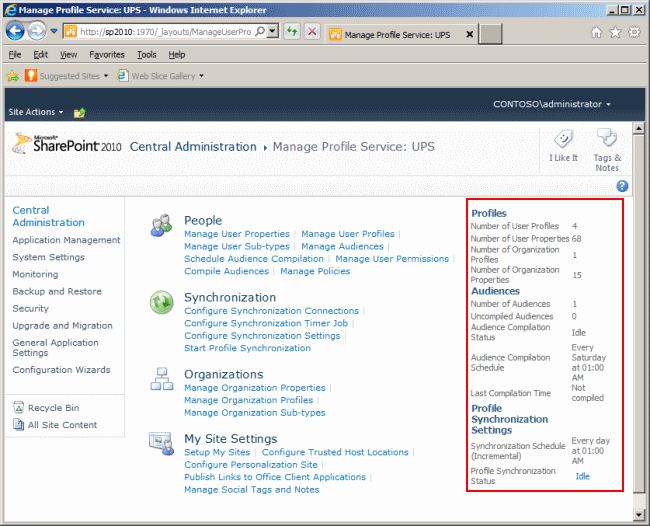This screenshot has width=650, height=526.
Task: Open Backup and Restore in left navigation
Action: (57, 291)
